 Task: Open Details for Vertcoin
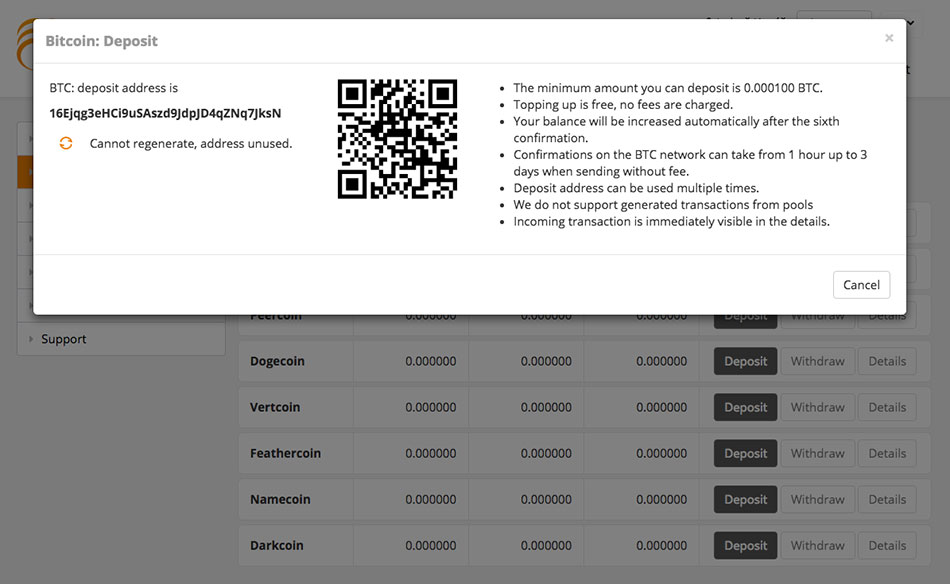tap(887, 407)
